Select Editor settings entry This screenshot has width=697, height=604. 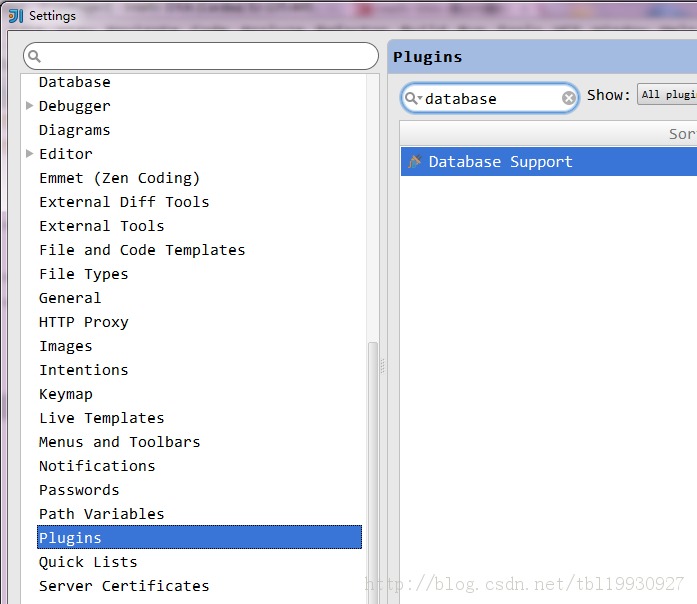[66, 154]
